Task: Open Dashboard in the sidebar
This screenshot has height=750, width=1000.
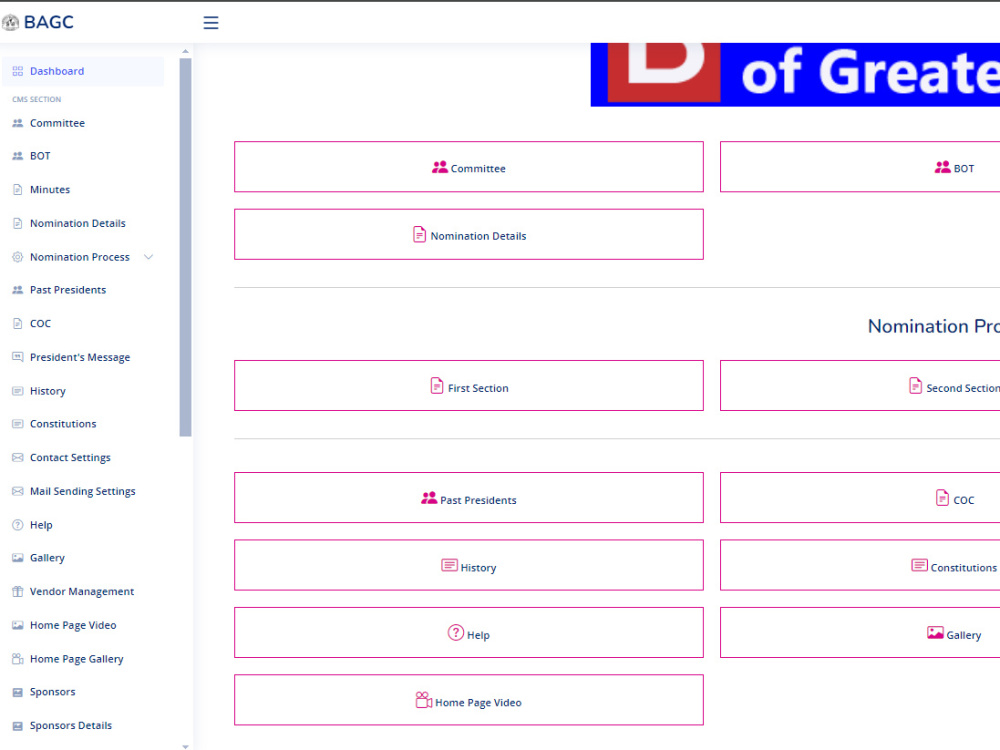Action: pyautogui.click(x=83, y=71)
